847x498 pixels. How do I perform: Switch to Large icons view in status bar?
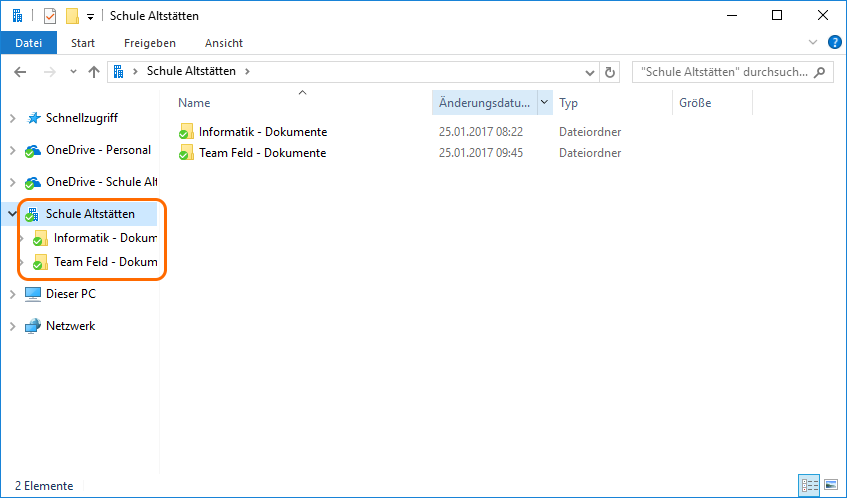point(830,485)
